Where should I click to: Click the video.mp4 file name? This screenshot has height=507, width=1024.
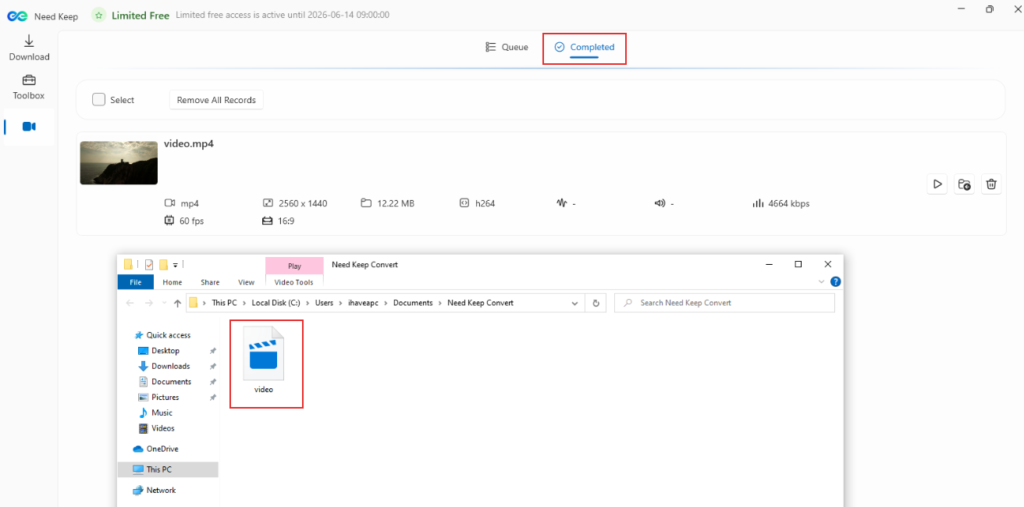(189, 144)
